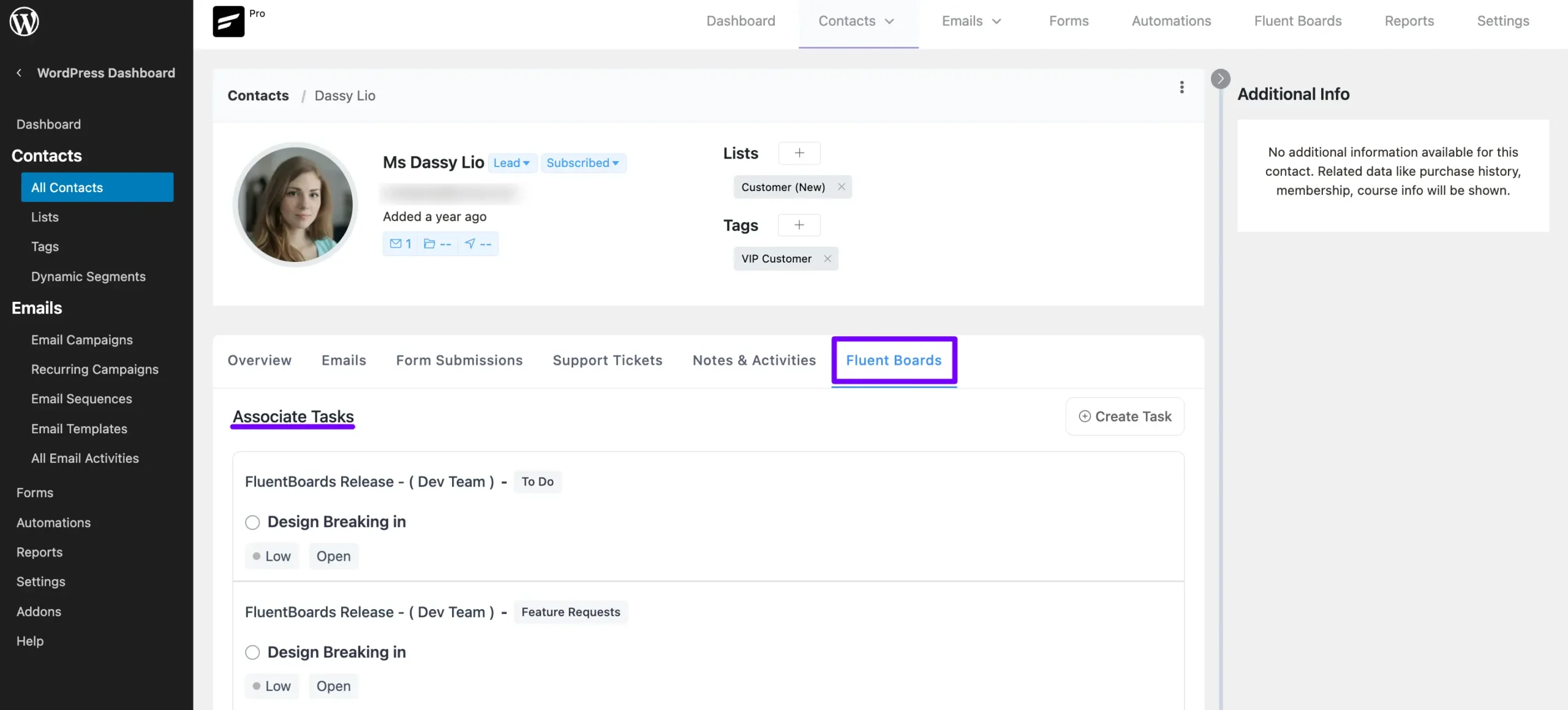This screenshot has height=710, width=1568.
Task: Open Help in the left sidebar
Action: [x=29, y=641]
